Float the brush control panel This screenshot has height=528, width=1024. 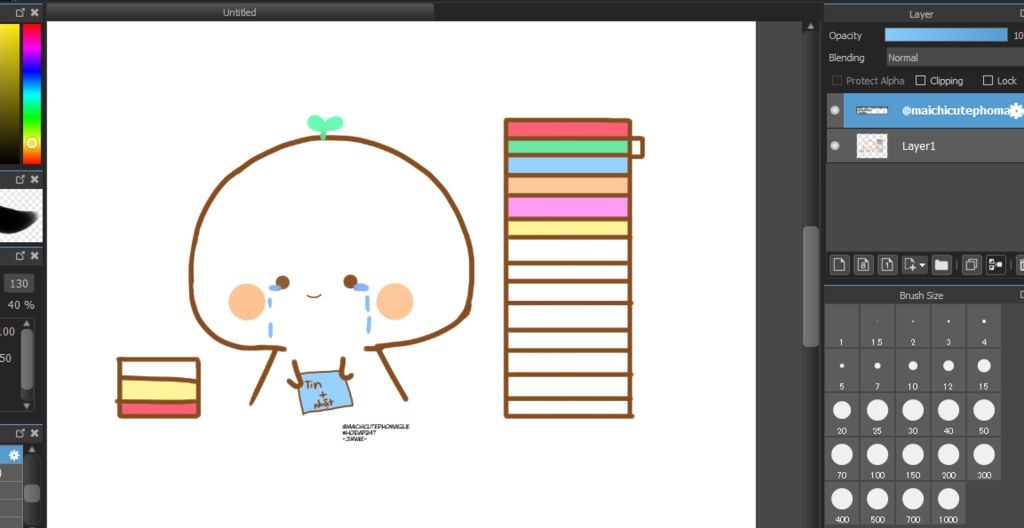[x=20, y=256]
